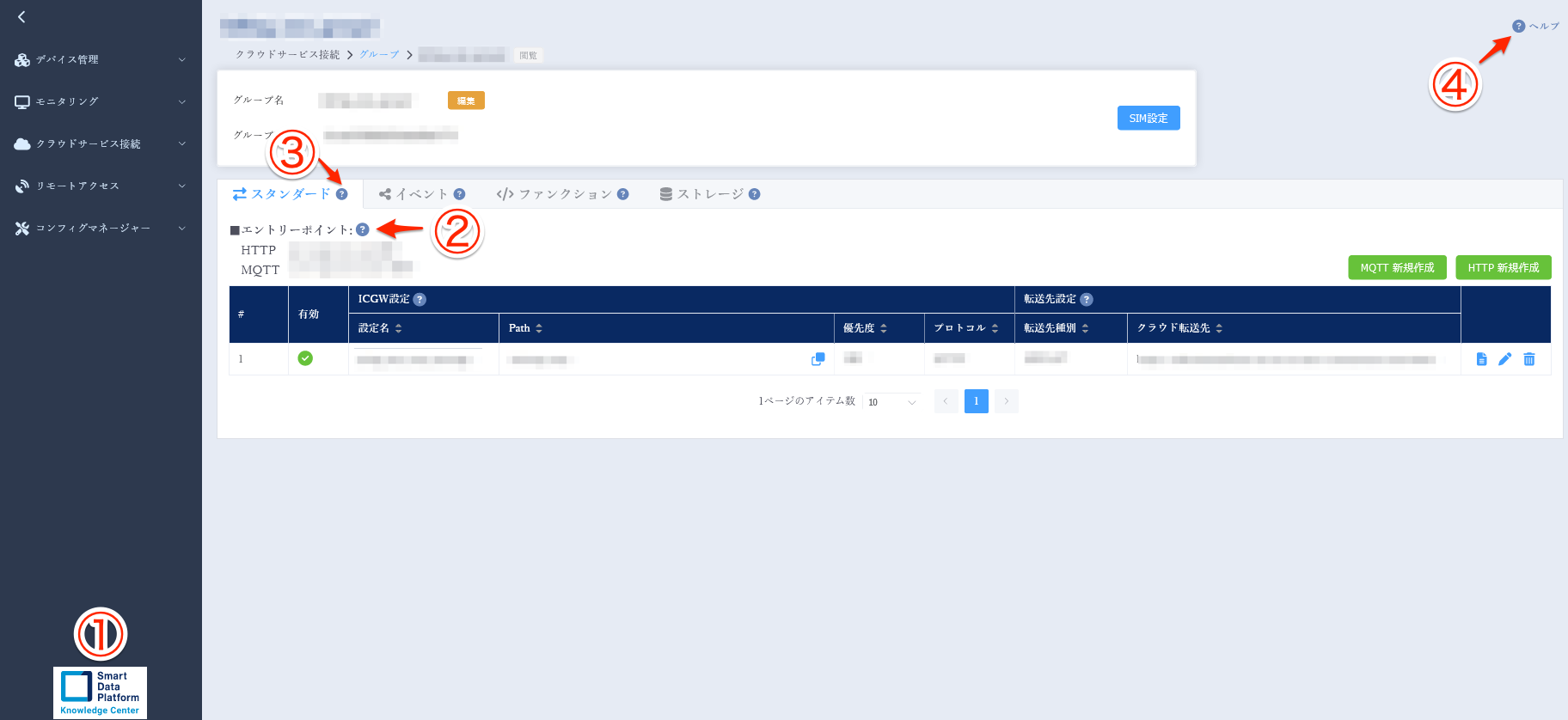Click the デバイス管理 sidebar icon
The height and width of the screenshot is (720, 1568).
tap(22, 59)
